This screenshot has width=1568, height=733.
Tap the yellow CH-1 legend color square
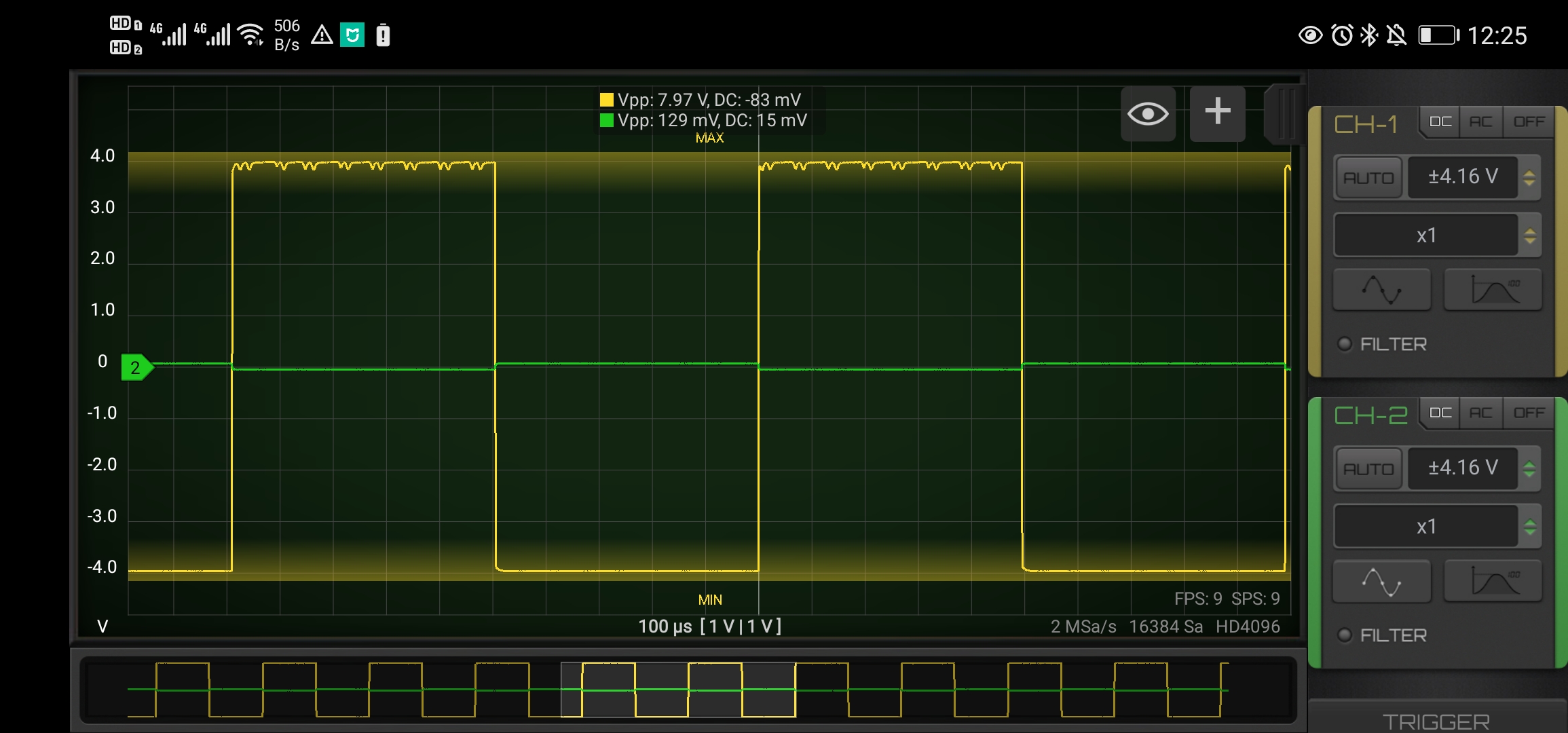606,100
